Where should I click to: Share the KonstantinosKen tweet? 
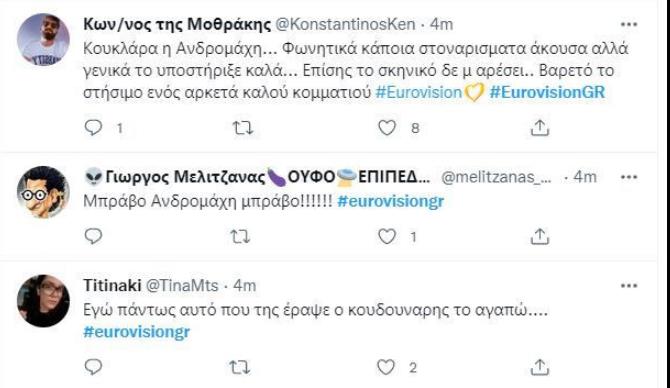click(x=540, y=127)
